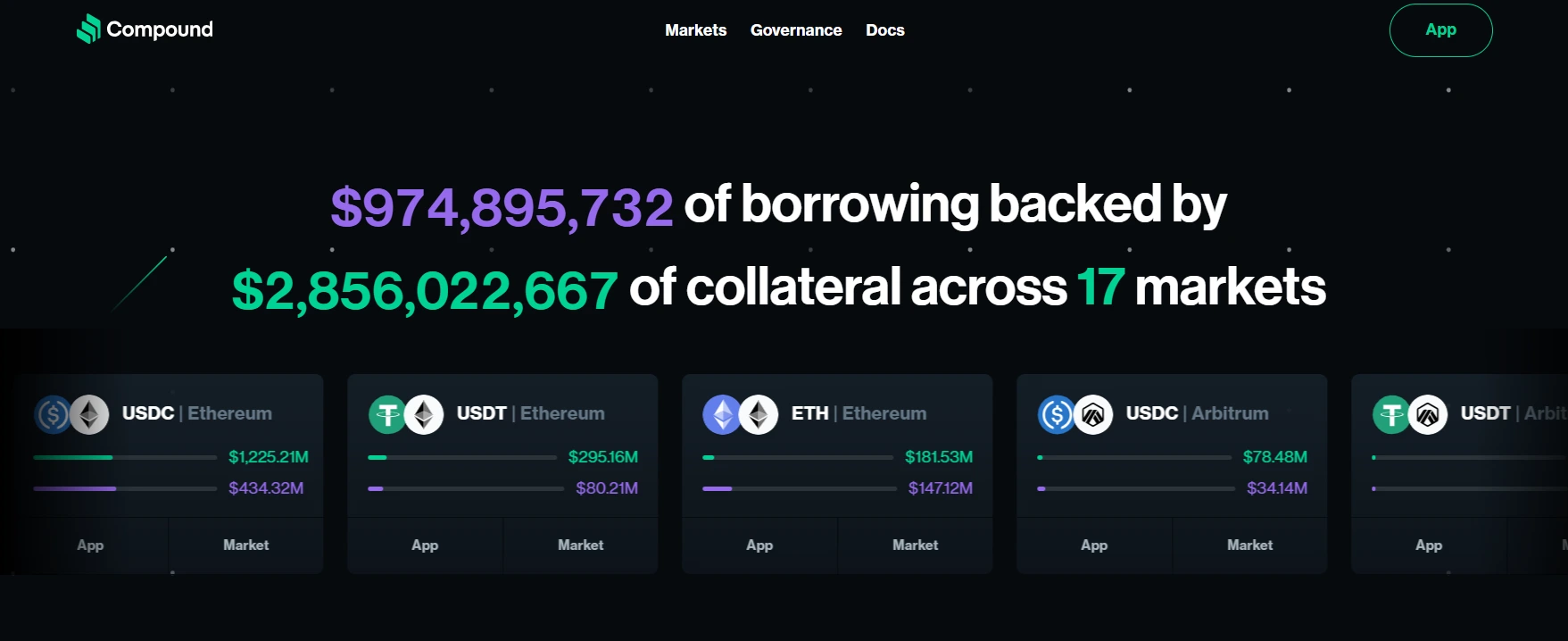This screenshot has width=1568, height=641.
Task: Open the Governance menu item
Action: pyautogui.click(x=796, y=30)
